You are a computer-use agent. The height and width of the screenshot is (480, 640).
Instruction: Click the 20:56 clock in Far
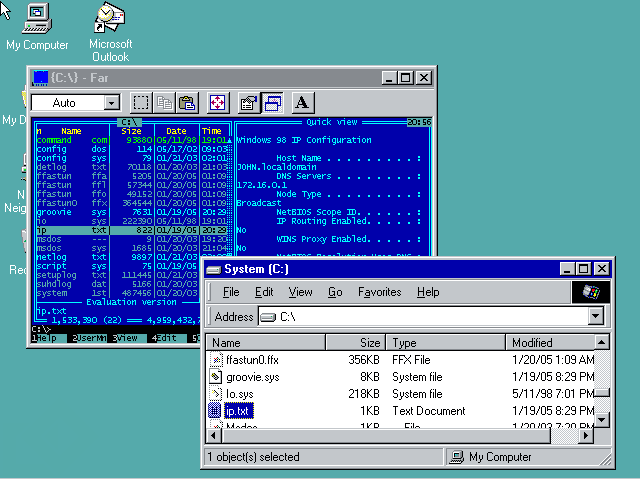coord(419,122)
